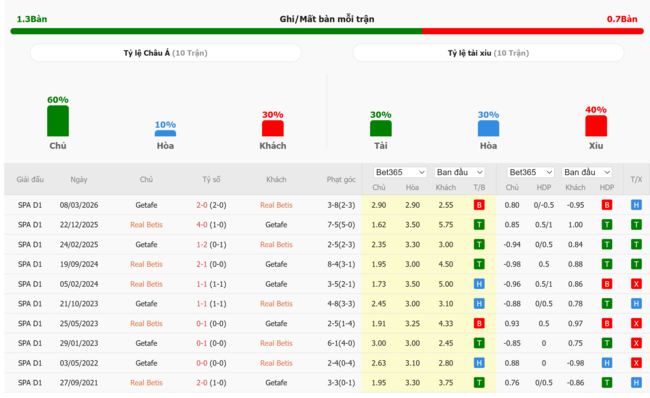Click the blue H T/X badge in 21/10/2023 row
The height and width of the screenshot is (398, 650).
pos(636,303)
